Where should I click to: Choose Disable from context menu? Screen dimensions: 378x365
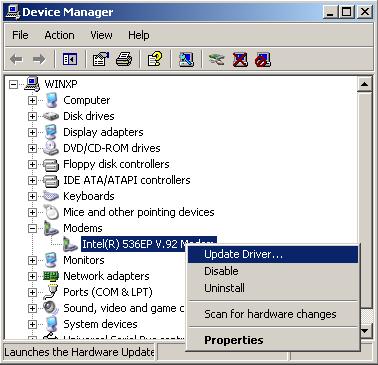point(273,271)
